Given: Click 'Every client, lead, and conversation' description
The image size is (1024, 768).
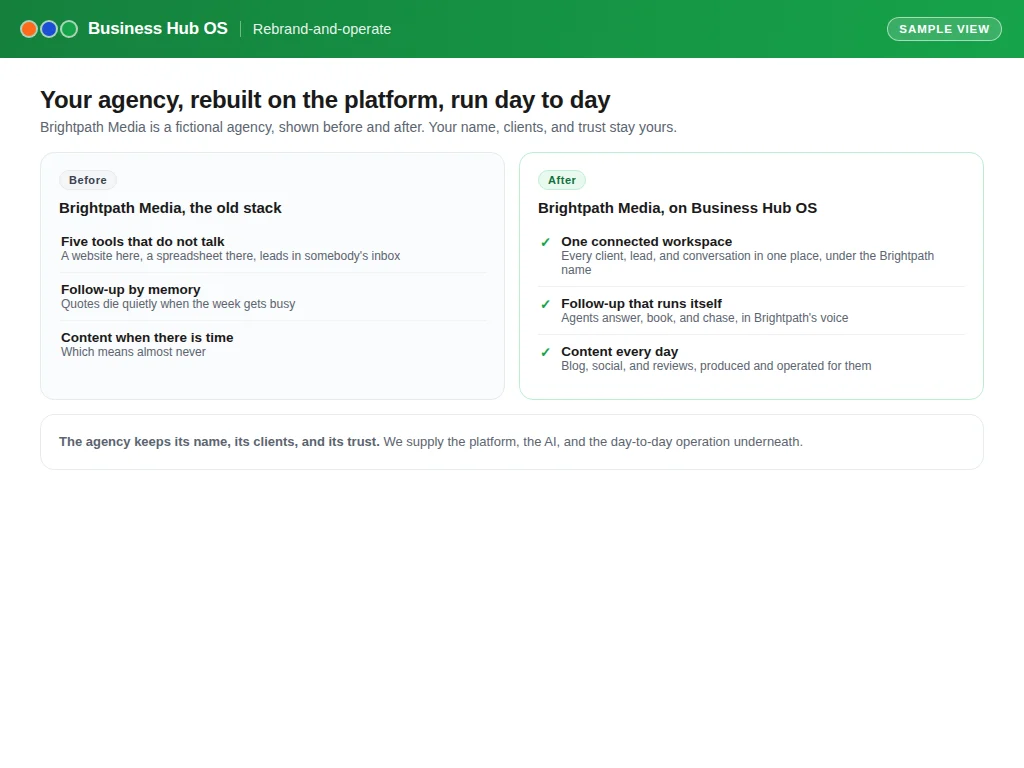Looking at the screenshot, I should click(x=748, y=263).
